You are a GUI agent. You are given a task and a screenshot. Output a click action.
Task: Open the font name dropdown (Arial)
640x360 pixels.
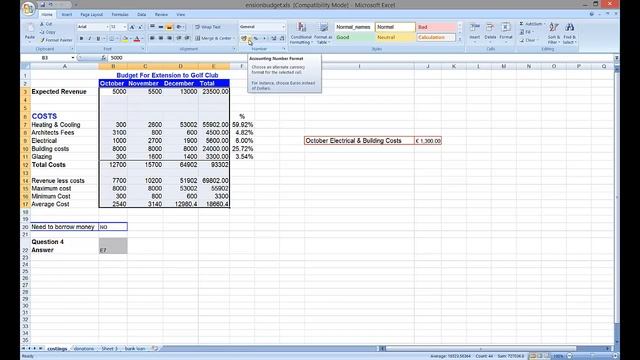[107, 27]
